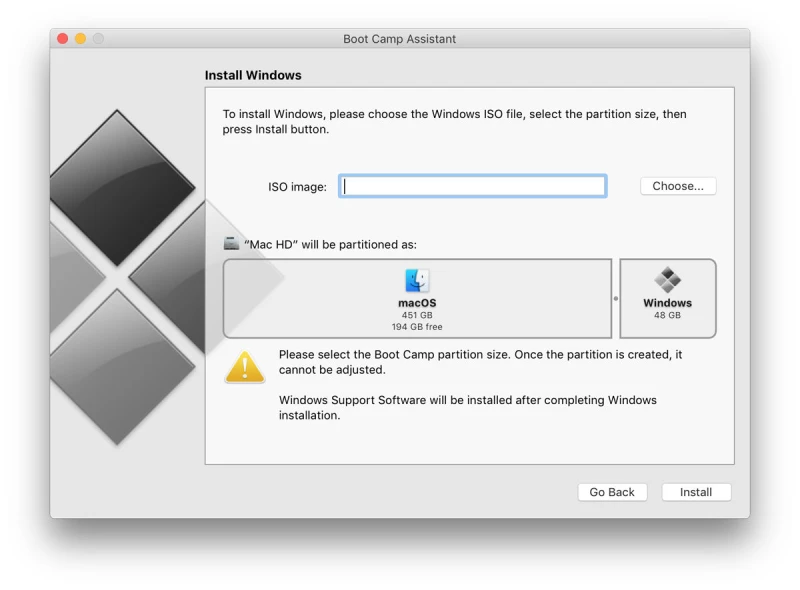
Task: Click the Windows Support Software notice text
Action: pos(467,408)
